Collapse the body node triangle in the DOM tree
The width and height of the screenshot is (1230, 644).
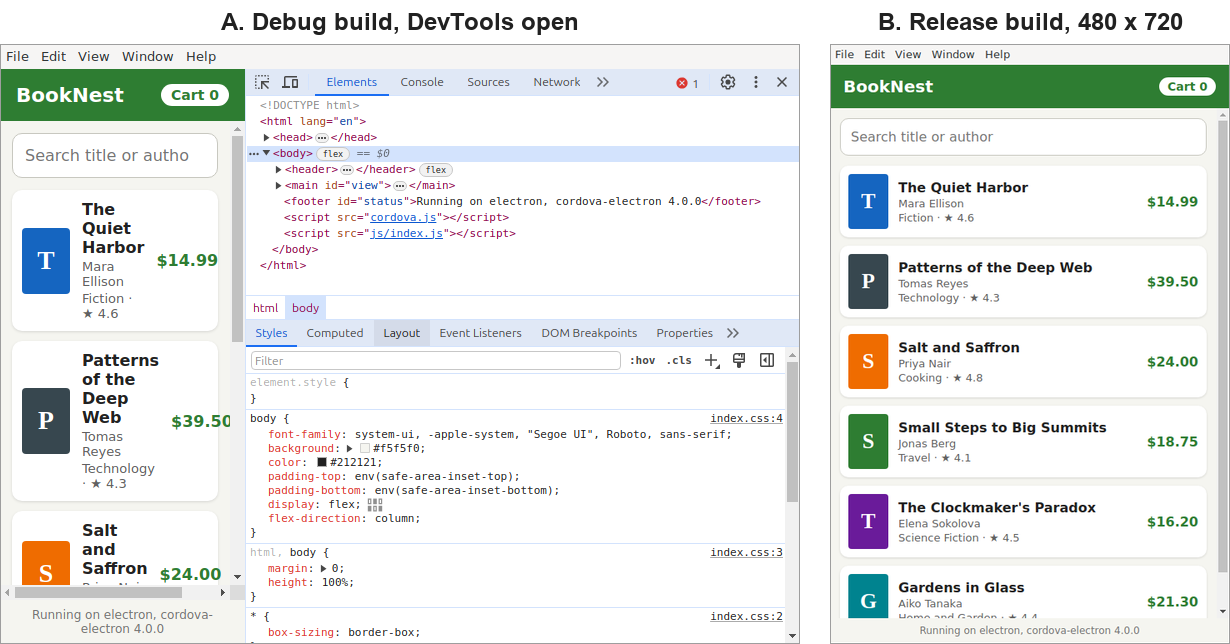pos(267,153)
